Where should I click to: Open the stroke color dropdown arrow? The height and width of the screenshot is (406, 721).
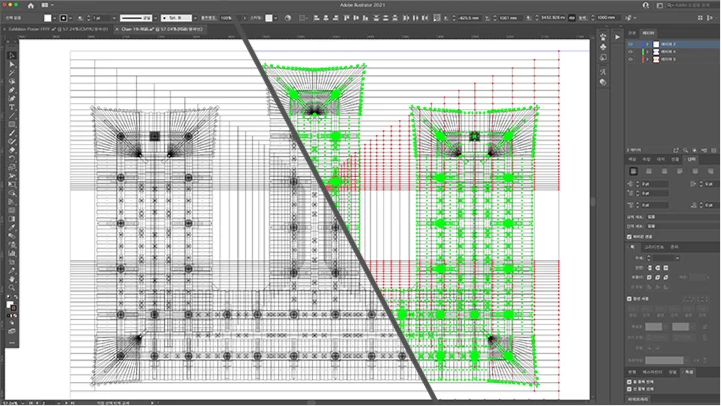click(x=70, y=18)
